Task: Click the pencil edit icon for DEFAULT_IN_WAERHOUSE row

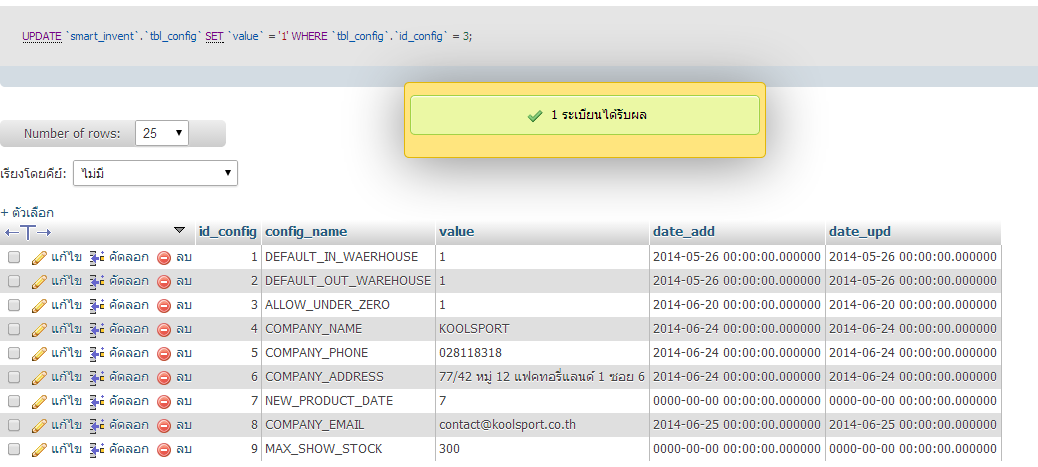Action: point(39,258)
